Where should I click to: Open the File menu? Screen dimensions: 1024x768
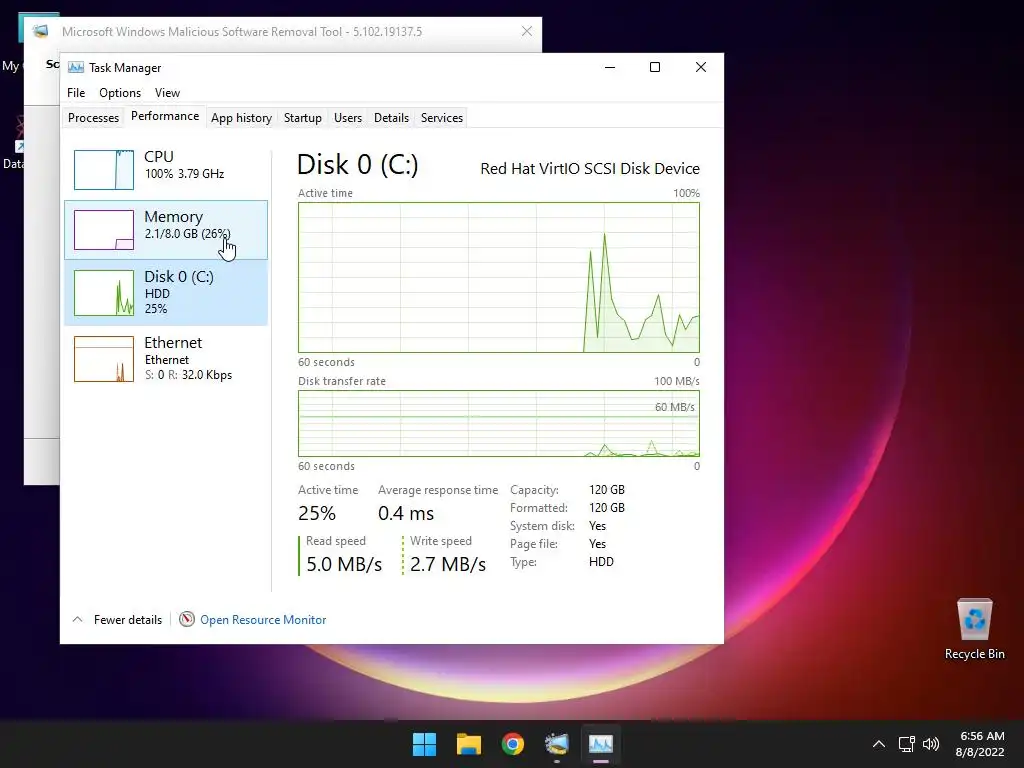click(x=76, y=93)
